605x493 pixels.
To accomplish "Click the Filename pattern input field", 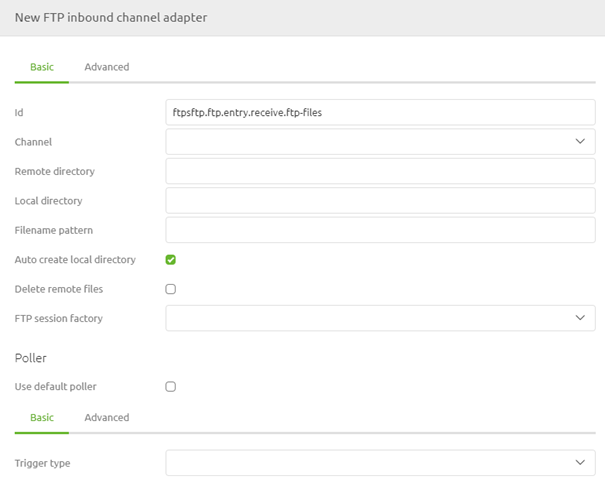I will (380, 230).
